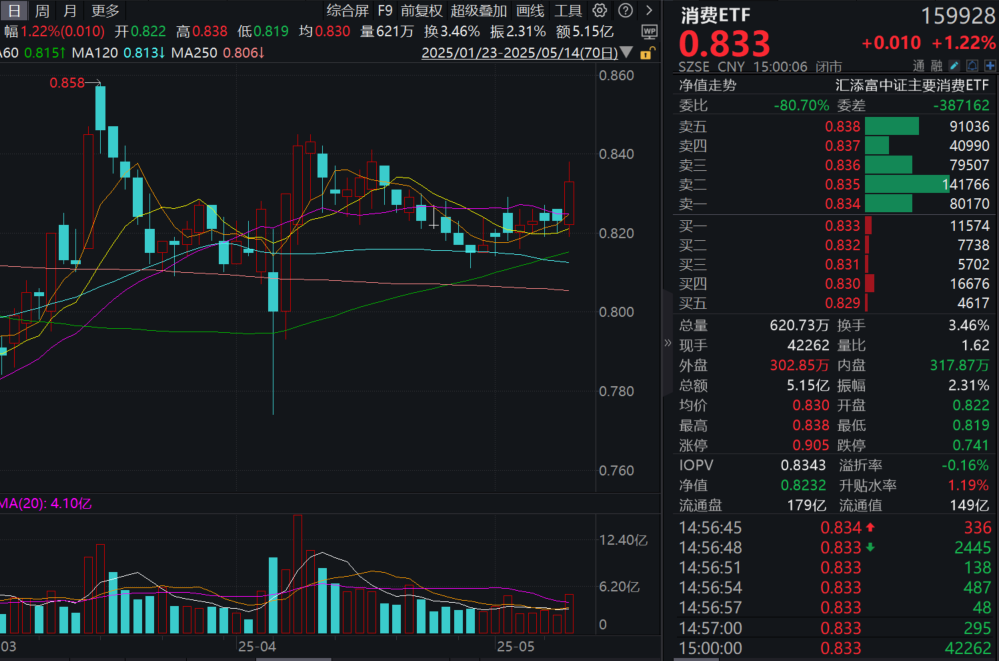The width and height of the screenshot is (999, 661).
Task: Open the pencil note icon beside the quote
Action: [x=954, y=65]
